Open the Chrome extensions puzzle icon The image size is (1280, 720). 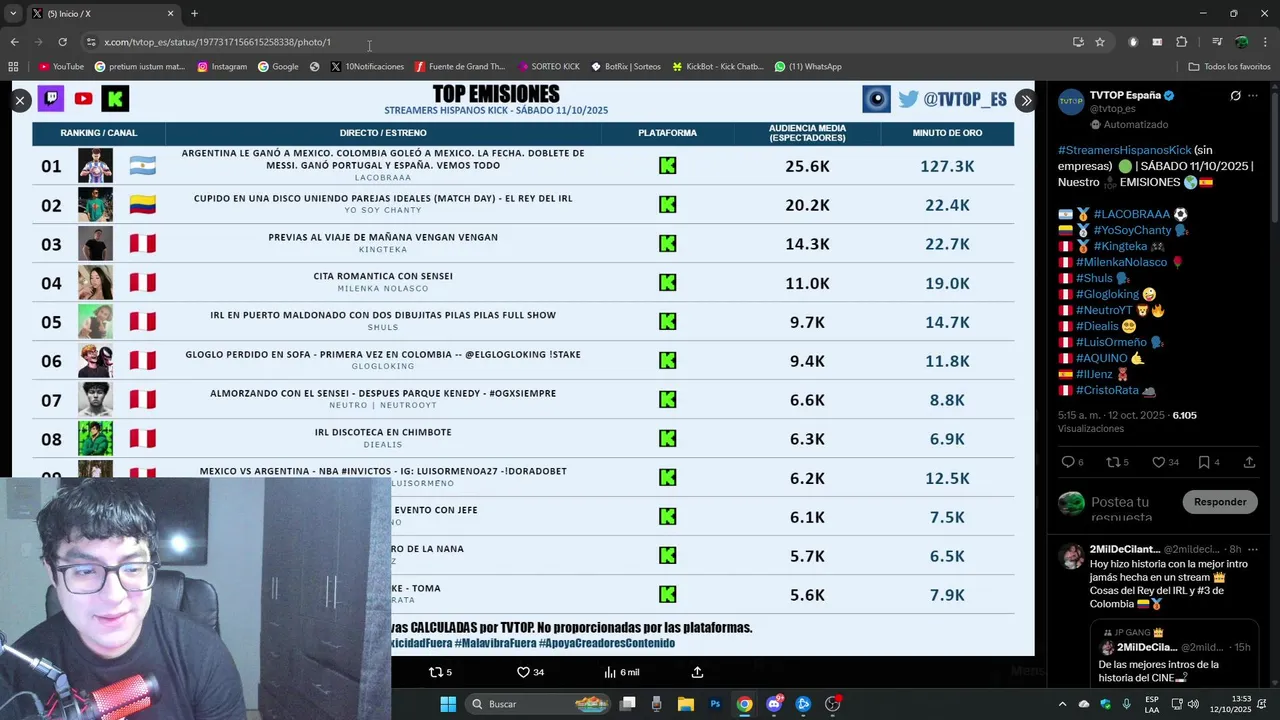(x=1182, y=42)
